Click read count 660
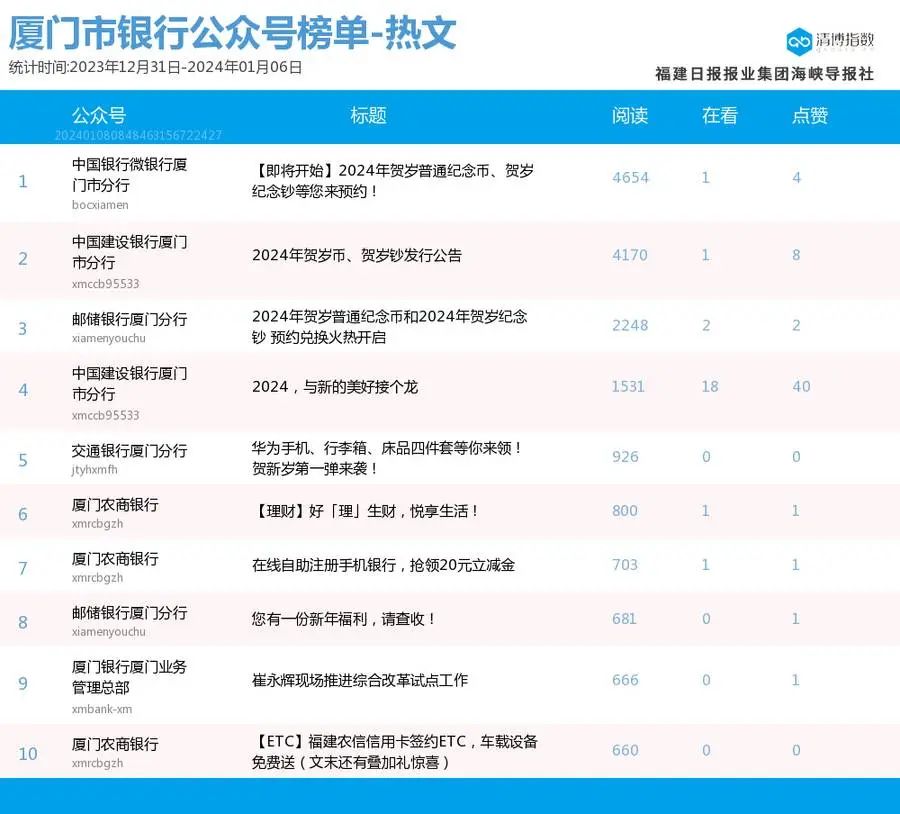This screenshot has height=814, width=900. [624, 750]
